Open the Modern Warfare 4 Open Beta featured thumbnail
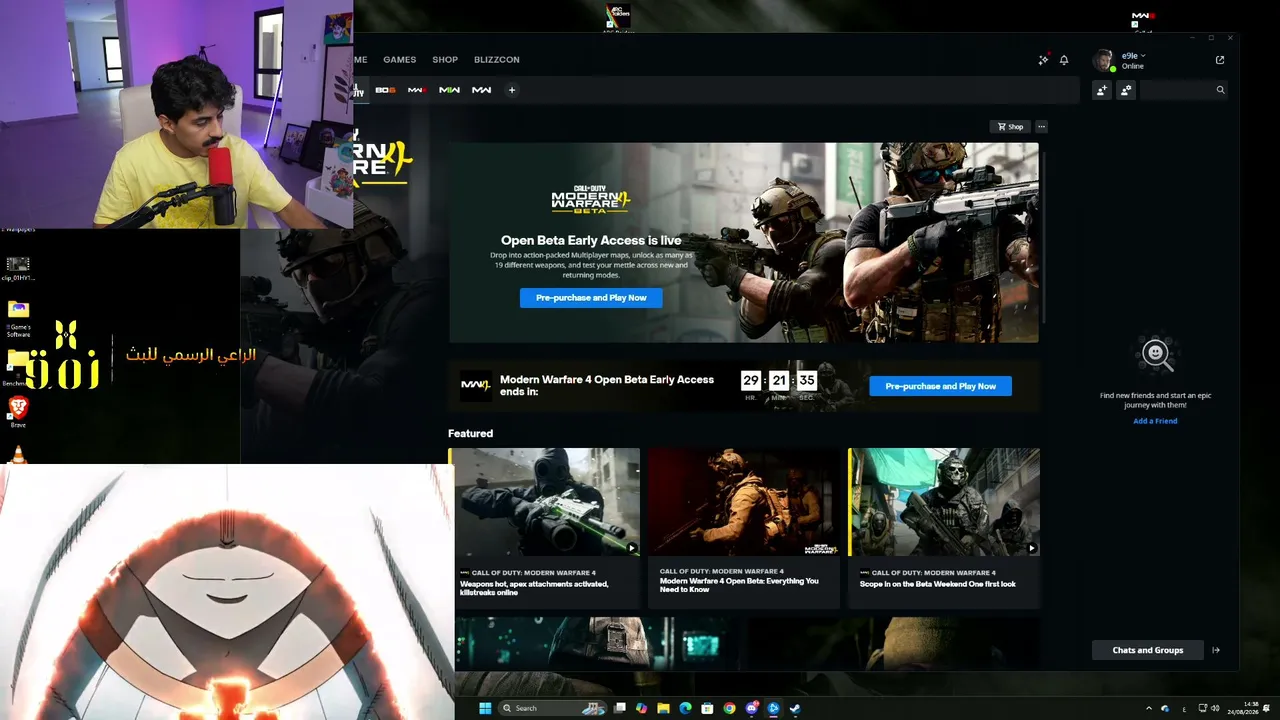This screenshot has height=720, width=1280. pyautogui.click(x=743, y=502)
